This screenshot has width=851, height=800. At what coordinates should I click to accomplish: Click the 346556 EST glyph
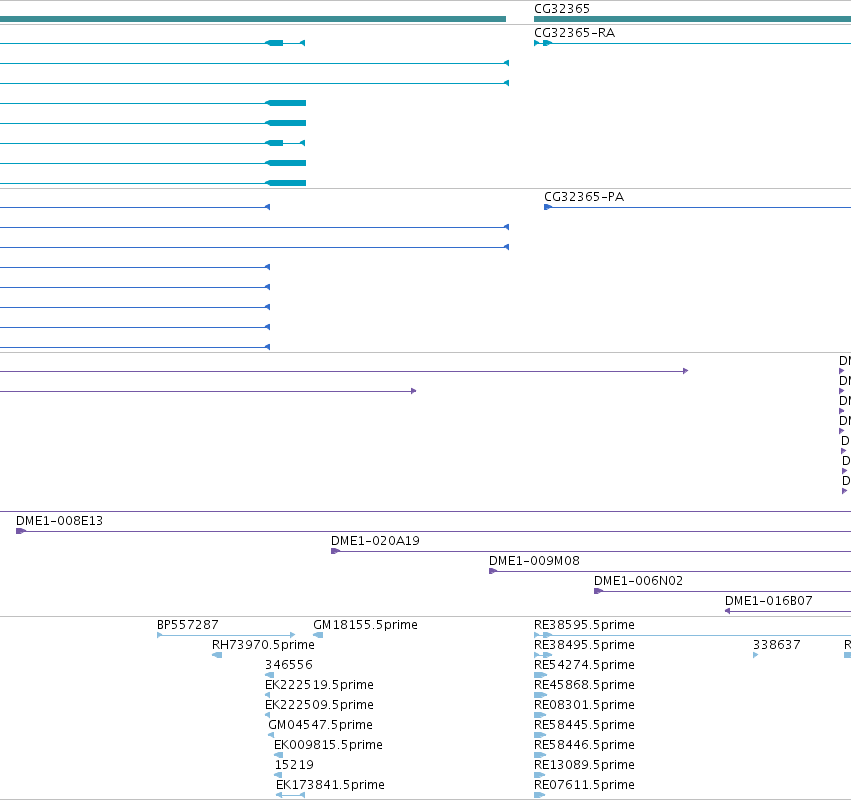tap(269, 676)
